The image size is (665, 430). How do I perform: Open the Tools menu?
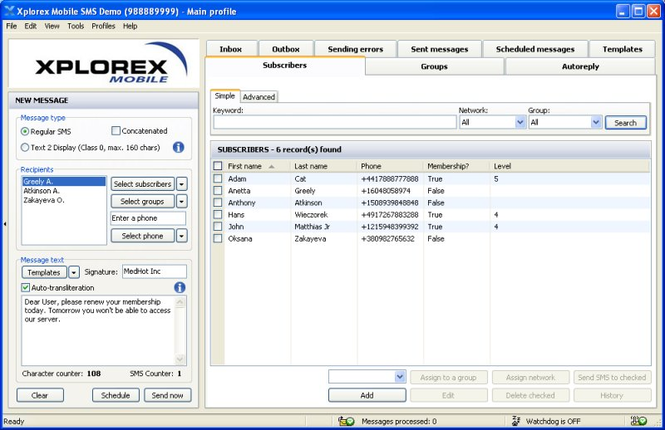click(x=75, y=26)
